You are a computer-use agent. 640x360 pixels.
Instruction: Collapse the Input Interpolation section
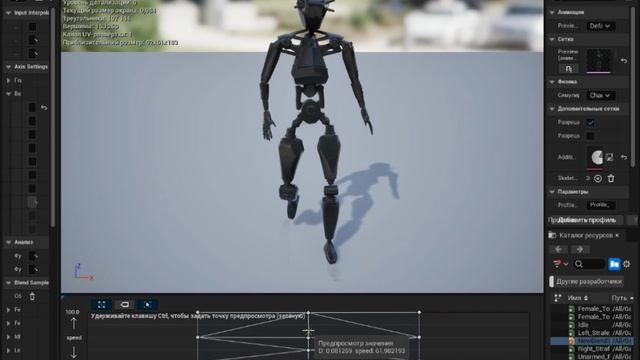8,13
